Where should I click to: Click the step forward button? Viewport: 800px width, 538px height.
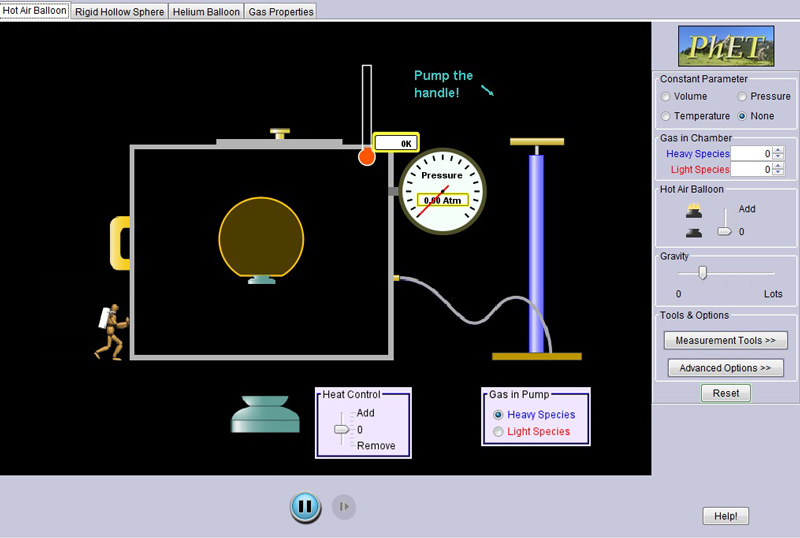(x=344, y=506)
